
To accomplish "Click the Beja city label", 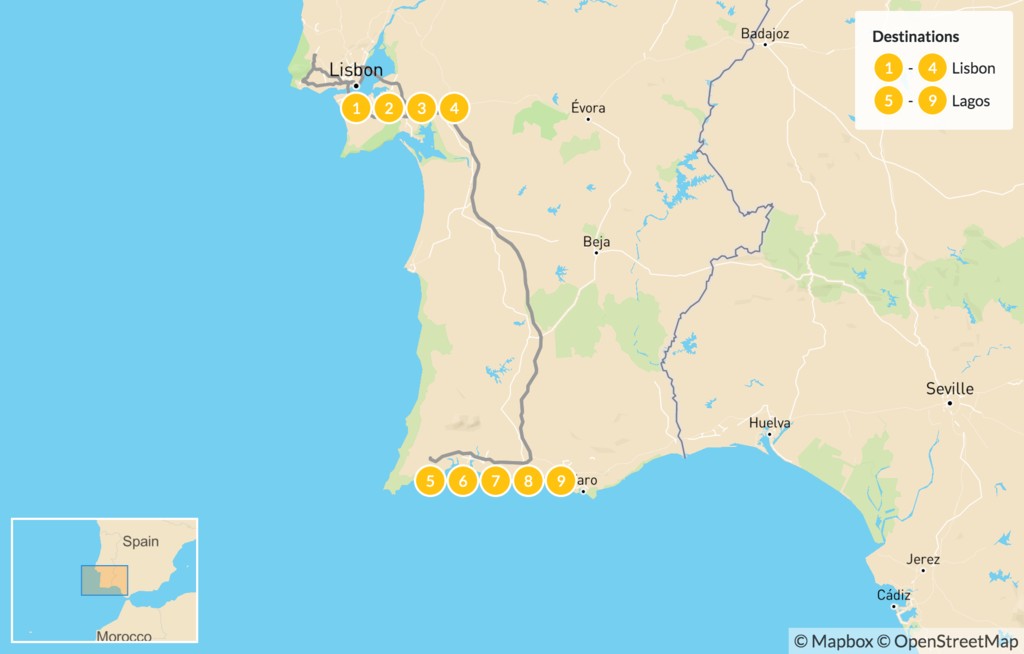I will [596, 242].
